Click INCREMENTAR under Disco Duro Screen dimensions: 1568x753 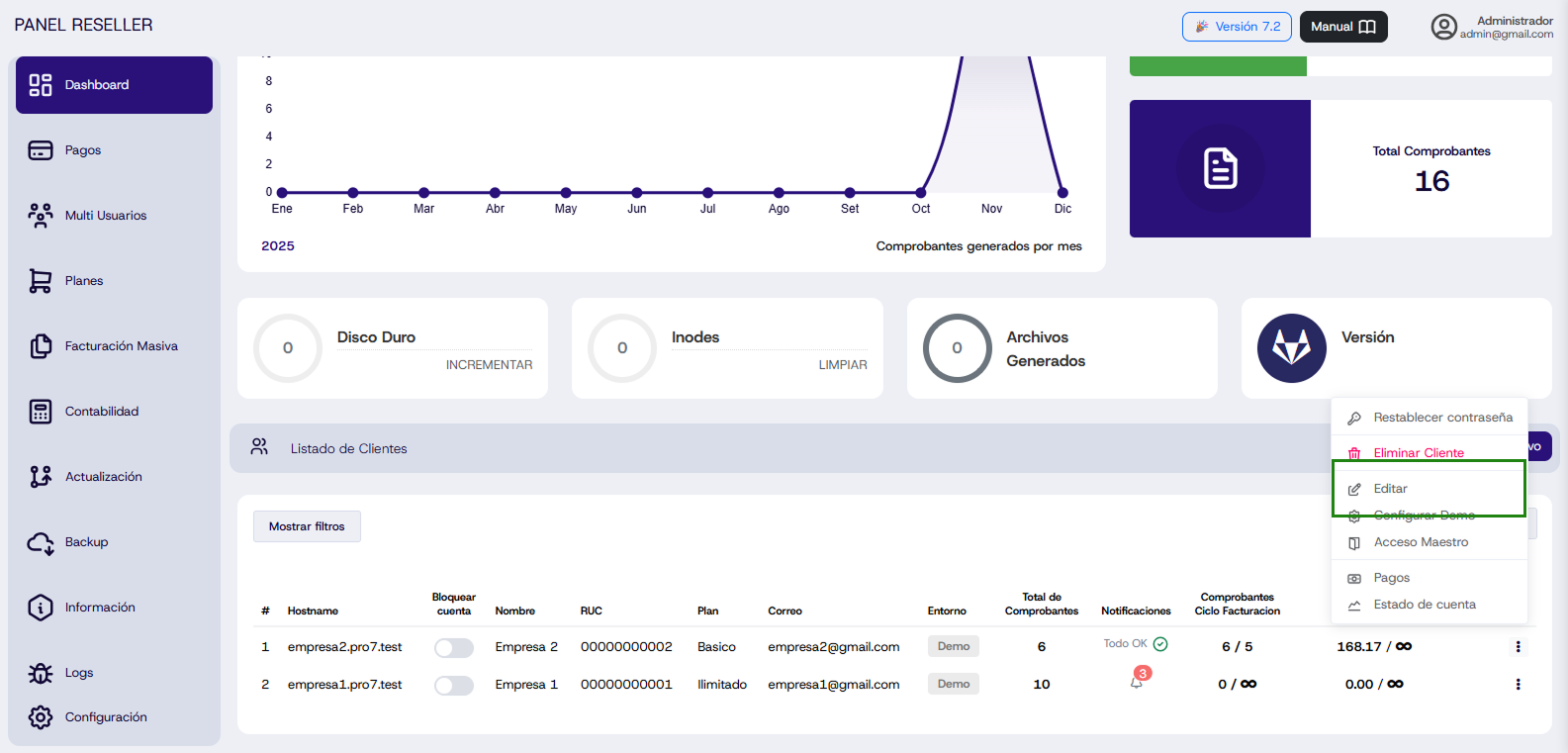pyautogui.click(x=489, y=365)
